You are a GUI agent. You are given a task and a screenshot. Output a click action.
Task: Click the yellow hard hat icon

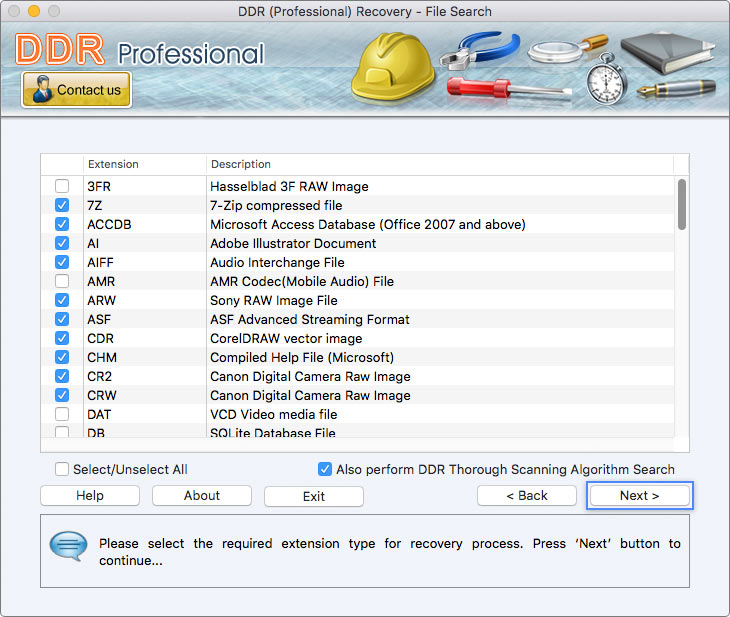[390, 65]
